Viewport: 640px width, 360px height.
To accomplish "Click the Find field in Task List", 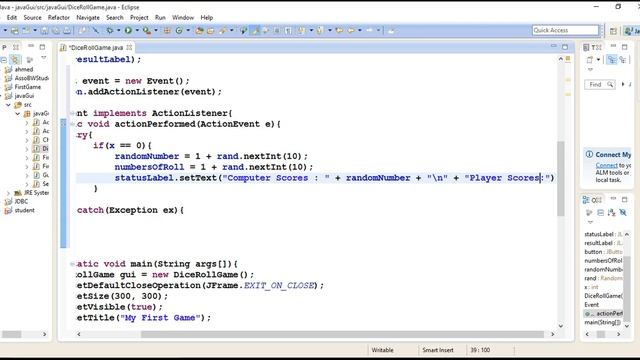I will coord(600,84).
